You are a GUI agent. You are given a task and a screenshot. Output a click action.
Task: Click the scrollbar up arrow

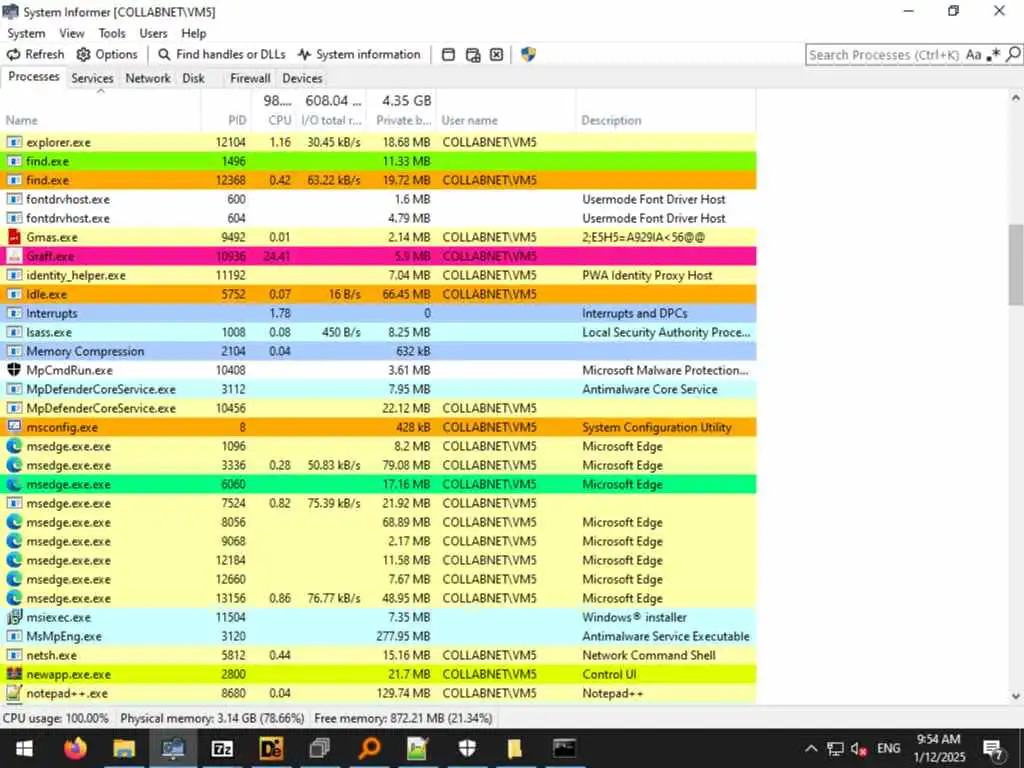[1016, 98]
